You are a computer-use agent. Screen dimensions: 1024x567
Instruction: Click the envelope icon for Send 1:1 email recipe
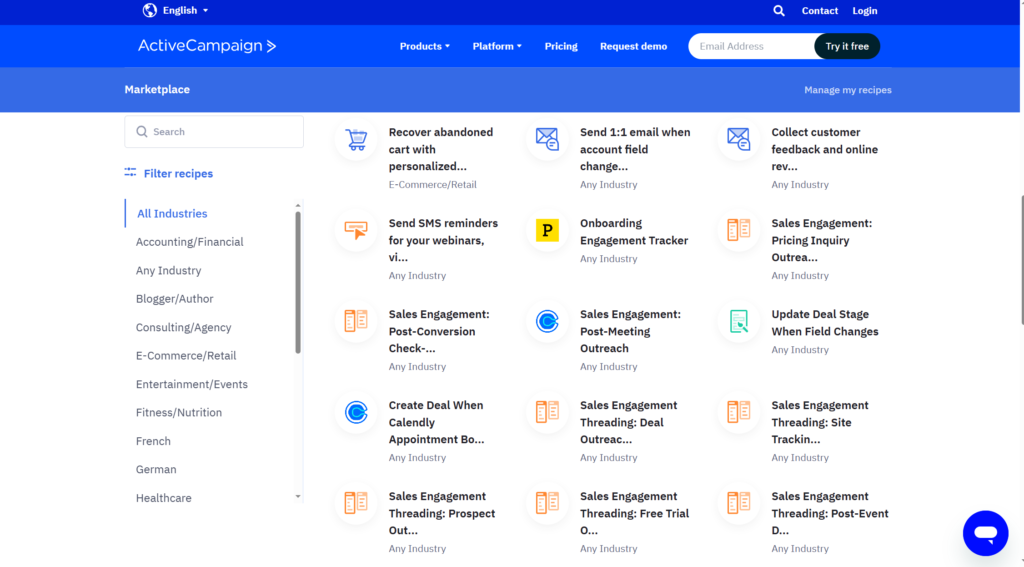pyautogui.click(x=547, y=139)
